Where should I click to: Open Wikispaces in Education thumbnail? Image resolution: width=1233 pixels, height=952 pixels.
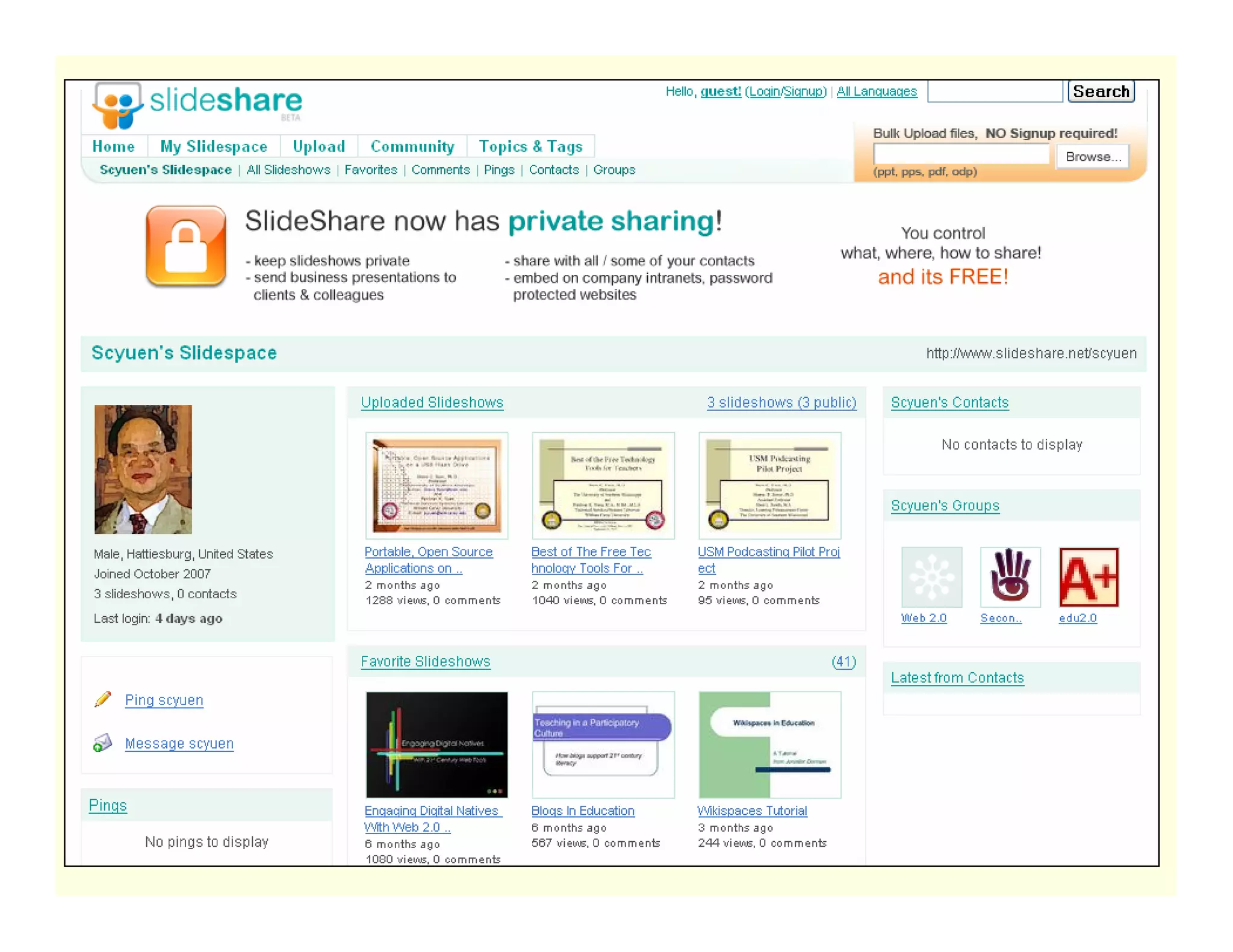pyautogui.click(x=769, y=744)
